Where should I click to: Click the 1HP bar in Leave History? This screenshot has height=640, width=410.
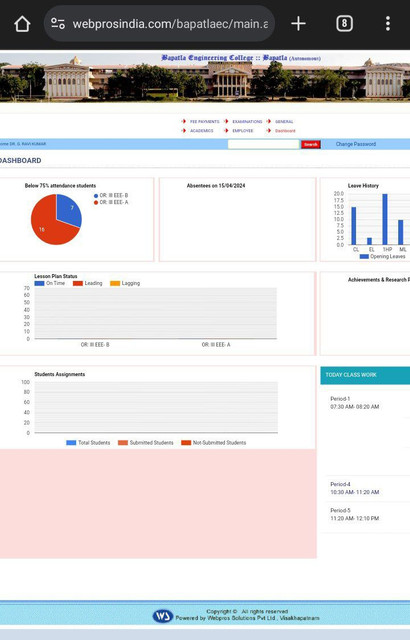coord(385,219)
